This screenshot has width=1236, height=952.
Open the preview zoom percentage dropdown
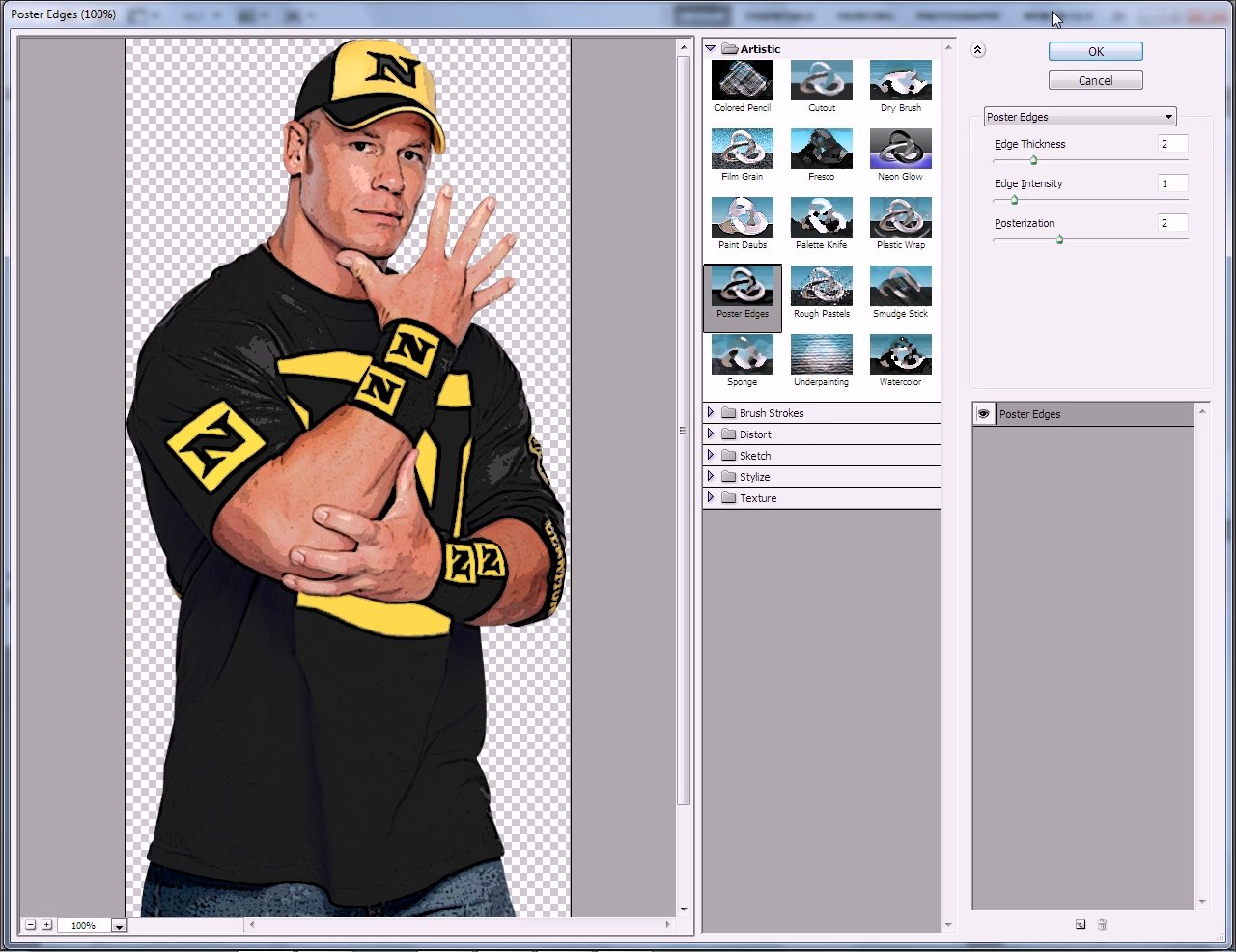119,925
